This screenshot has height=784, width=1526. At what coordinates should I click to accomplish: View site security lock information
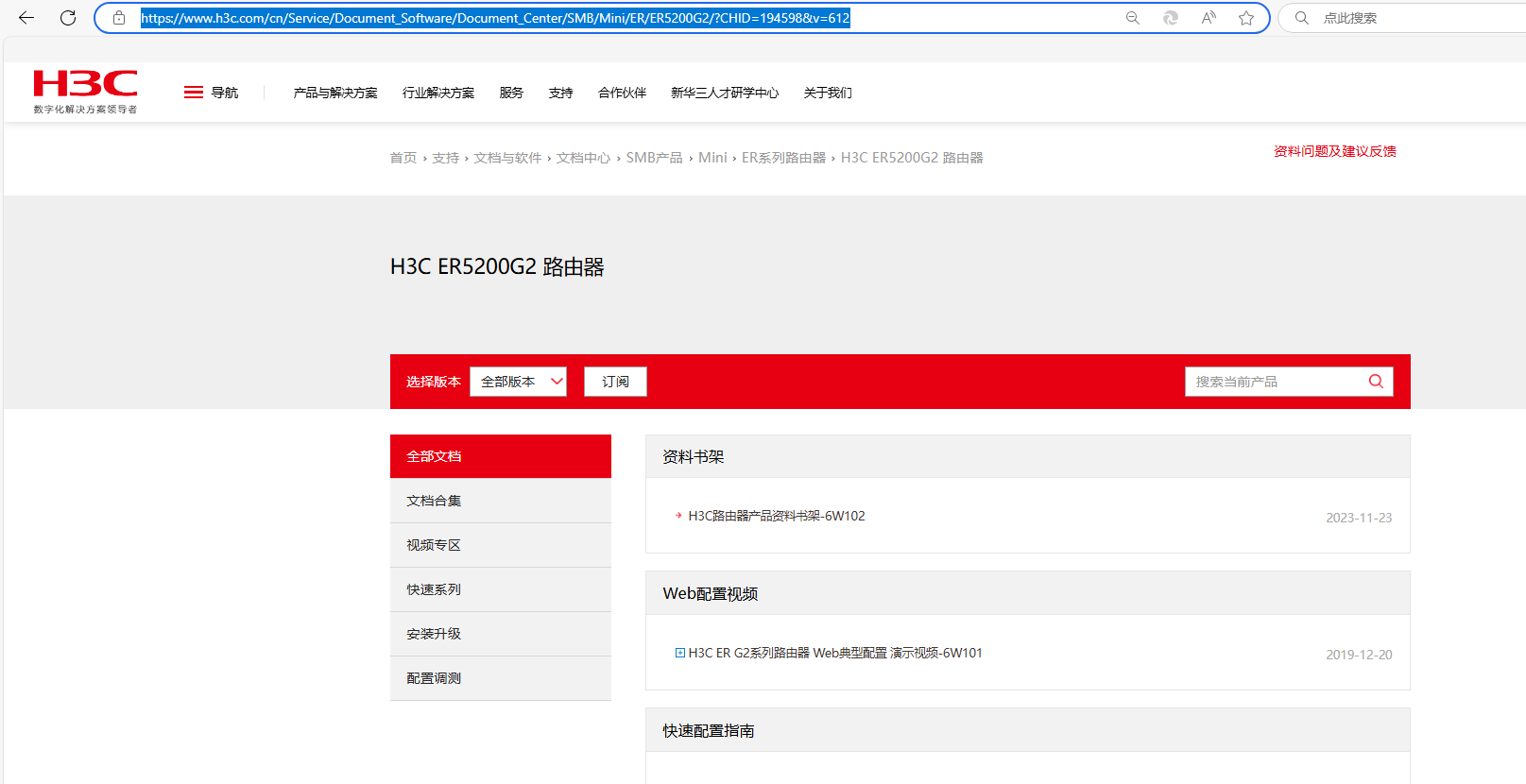119,18
